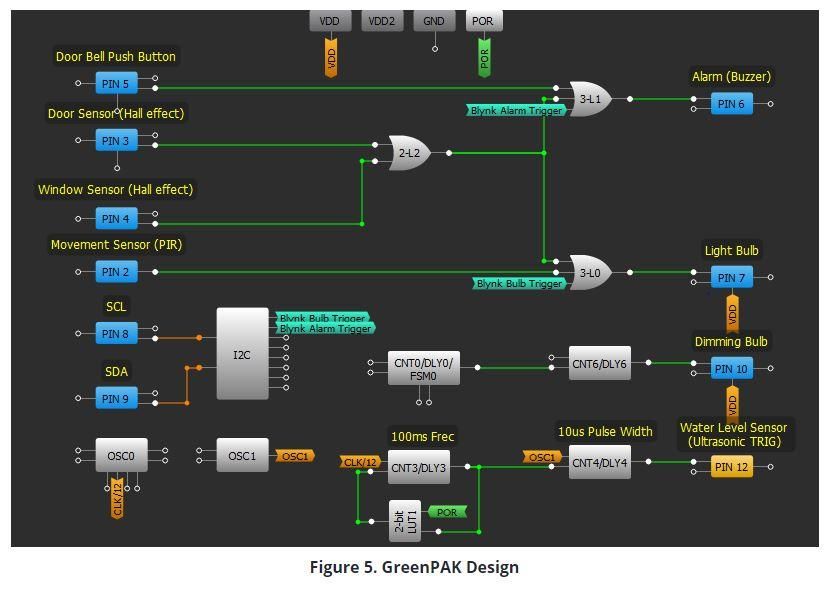Click PIN 6 alarm buzzer output
This screenshot has height=593, width=832.
(x=731, y=104)
